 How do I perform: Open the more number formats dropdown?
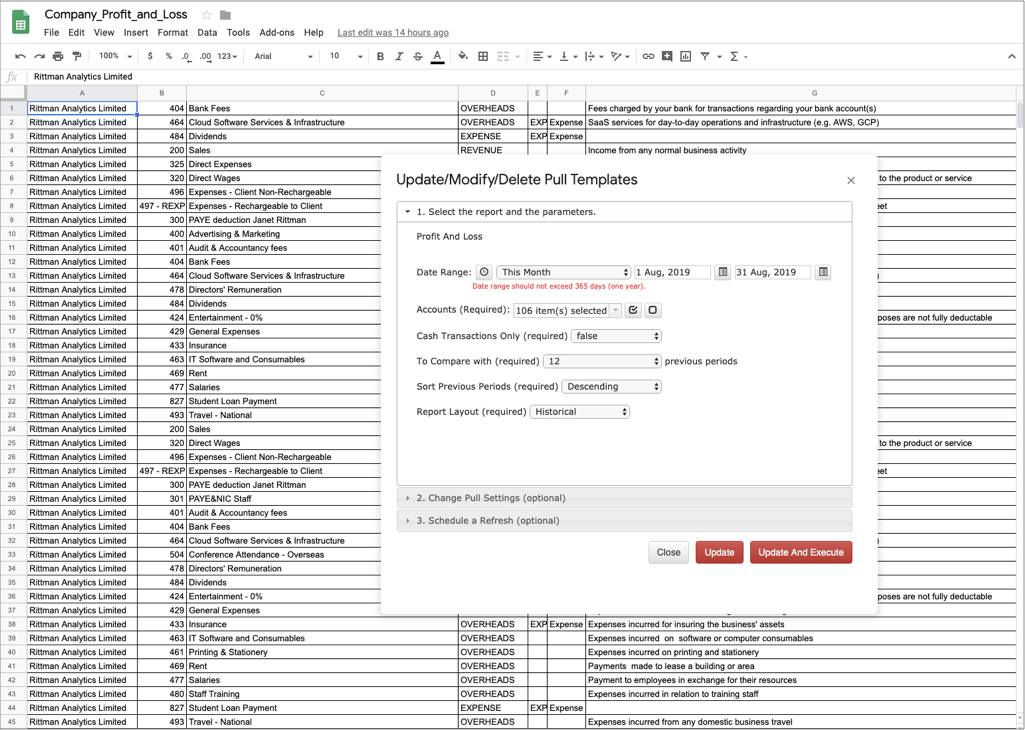(x=227, y=57)
